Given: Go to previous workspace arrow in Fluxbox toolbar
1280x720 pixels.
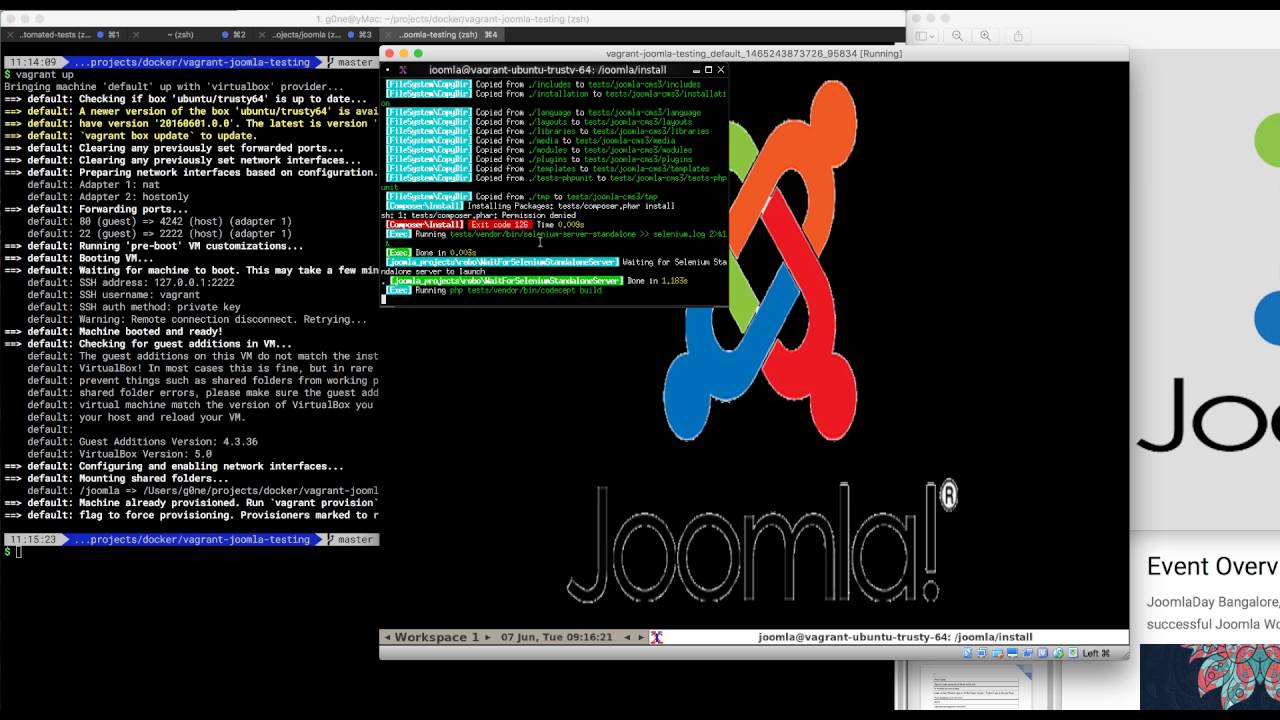Looking at the screenshot, I should (387, 637).
